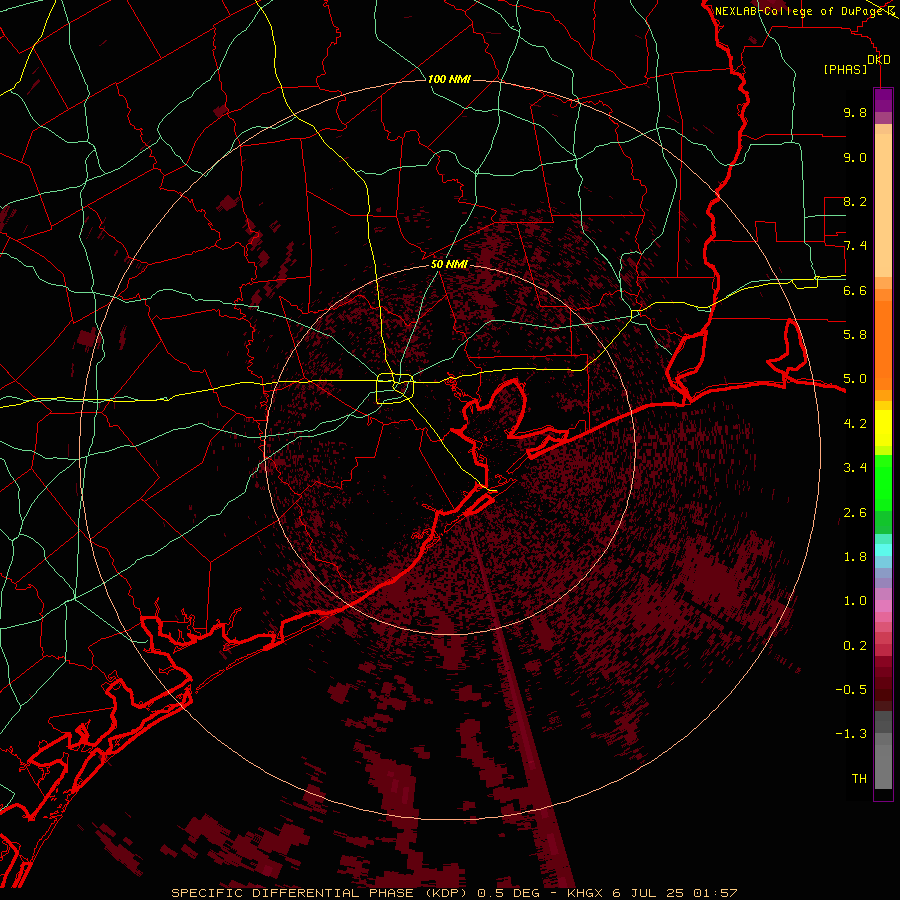Click the -1.3 scale value
Viewport: 900px width, 900px height.
pyautogui.click(x=851, y=734)
